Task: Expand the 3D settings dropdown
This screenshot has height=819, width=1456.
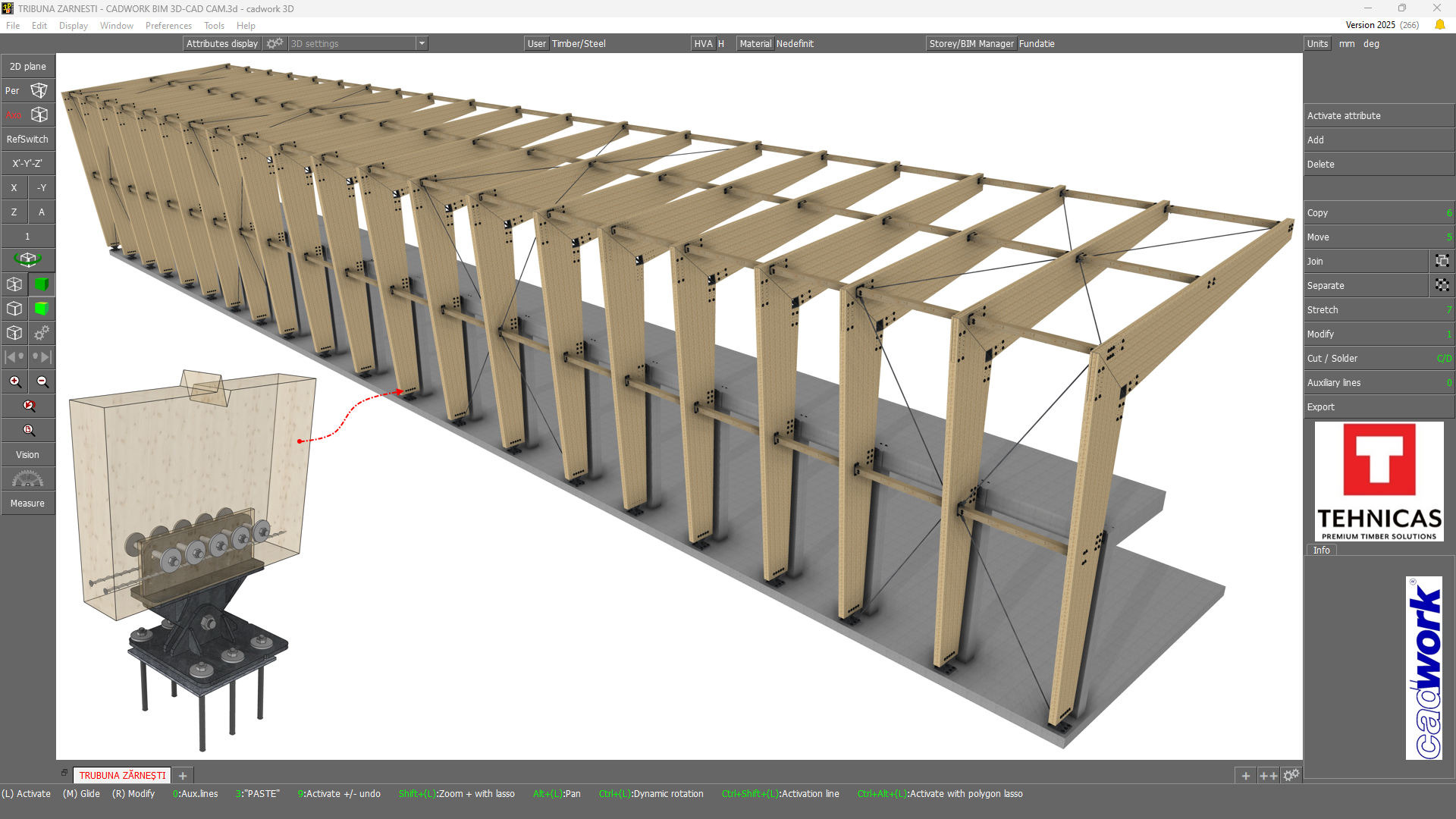Action: (422, 44)
